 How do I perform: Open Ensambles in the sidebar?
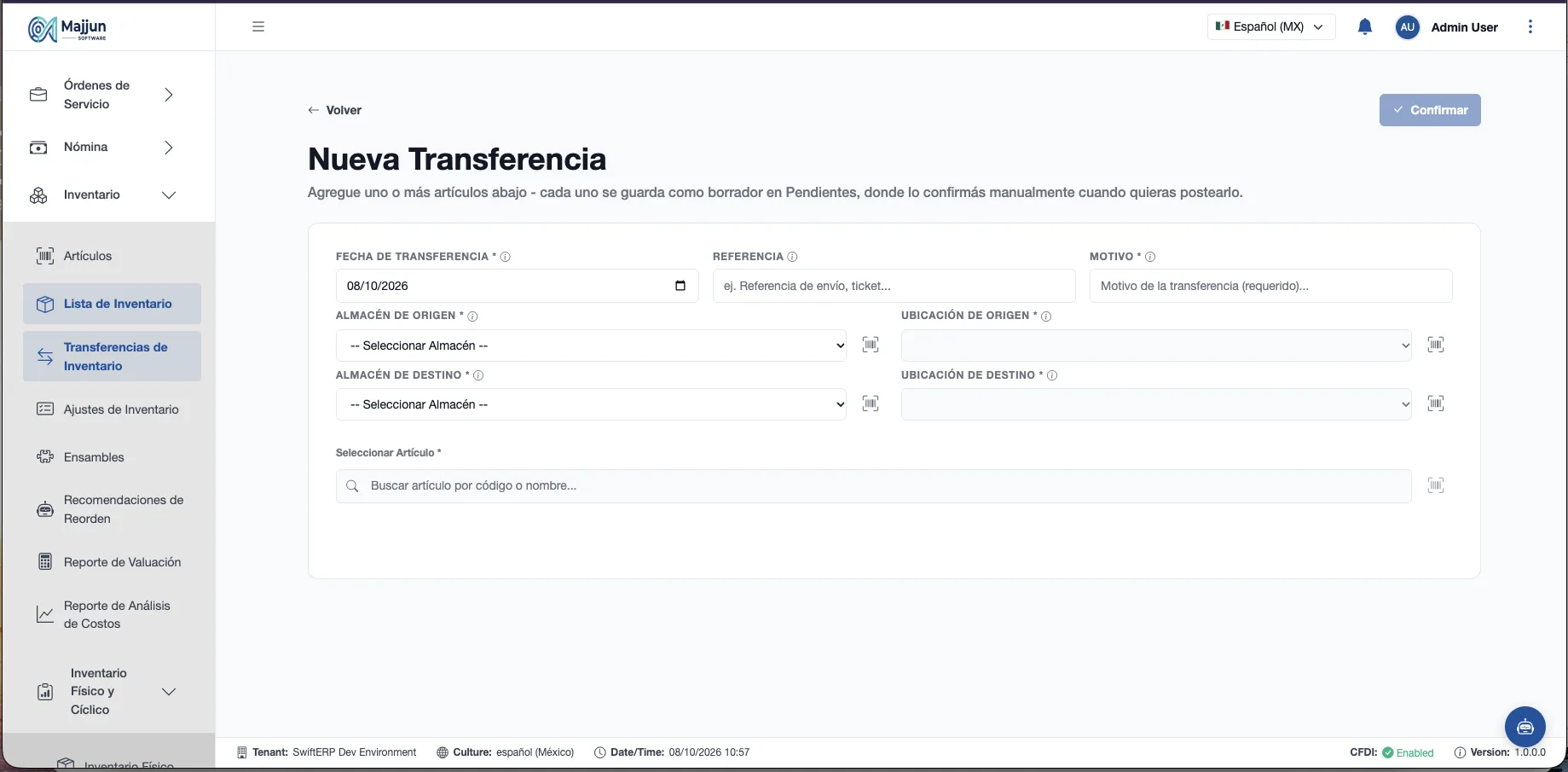coord(112,457)
